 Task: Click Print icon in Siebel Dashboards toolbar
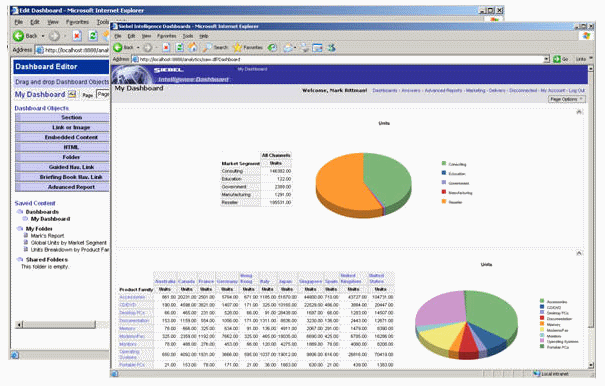tap(305, 47)
